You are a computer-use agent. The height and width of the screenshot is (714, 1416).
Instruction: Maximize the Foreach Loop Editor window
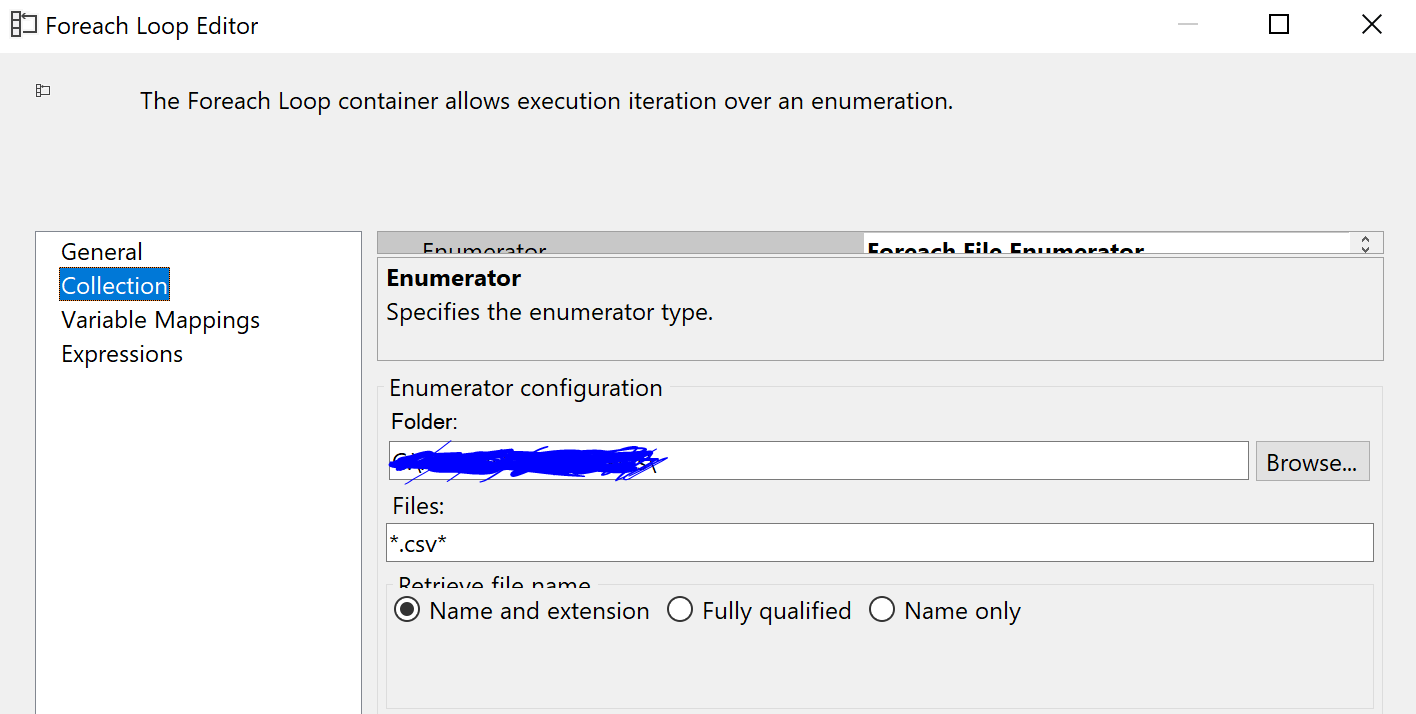[x=1279, y=25]
